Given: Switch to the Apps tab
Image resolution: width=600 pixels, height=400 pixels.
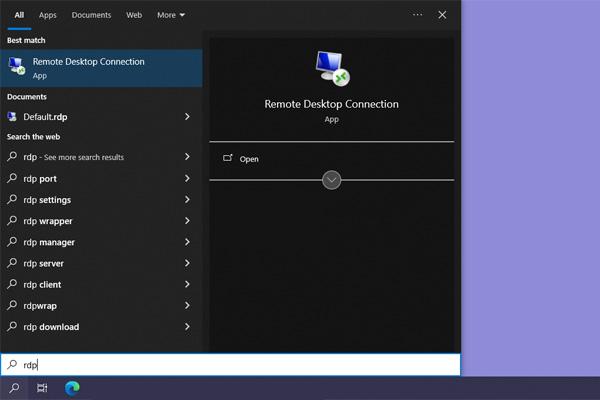Looking at the screenshot, I should pyautogui.click(x=47, y=15).
